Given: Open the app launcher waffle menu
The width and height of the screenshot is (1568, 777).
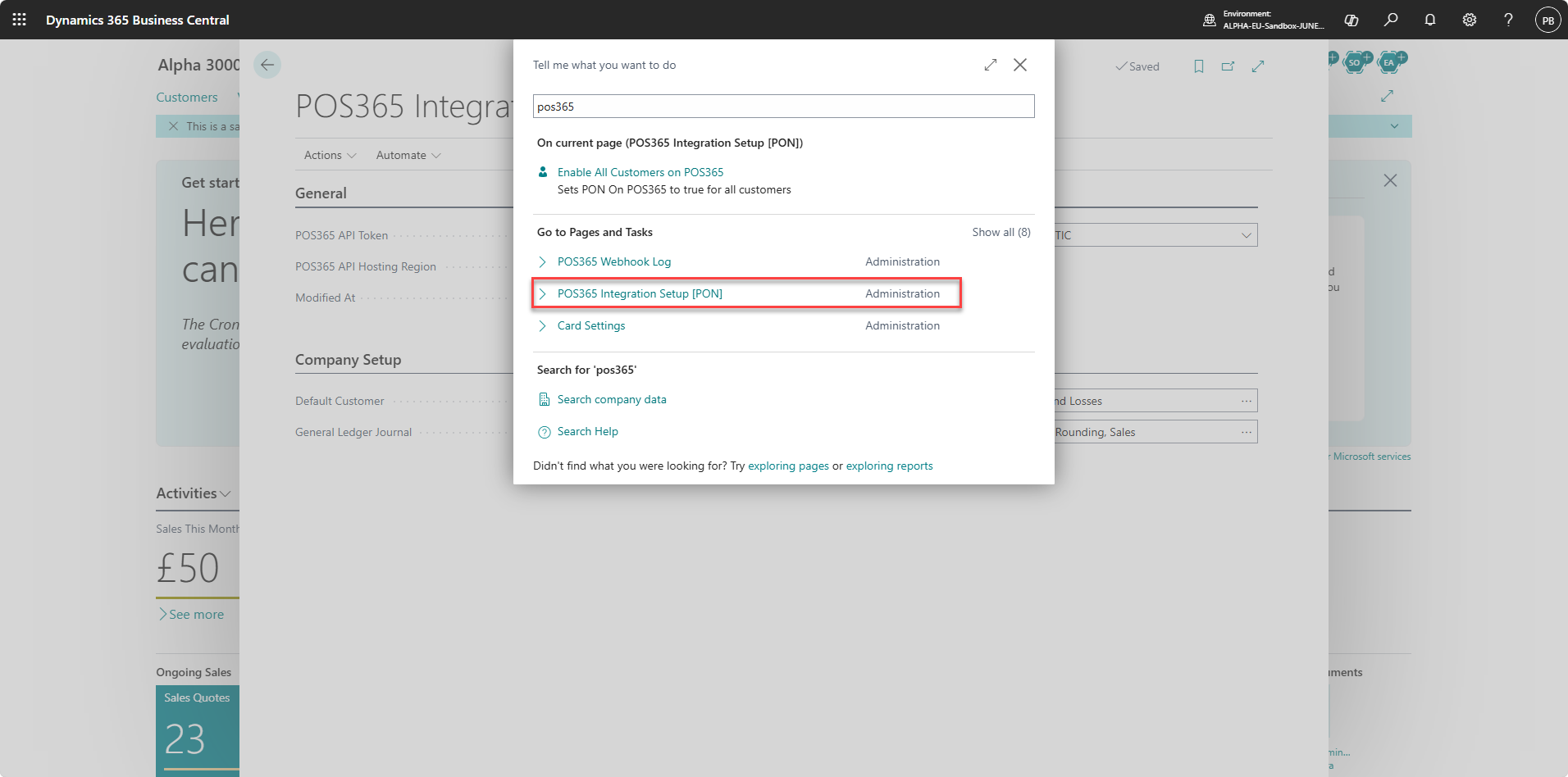Looking at the screenshot, I should [20, 20].
